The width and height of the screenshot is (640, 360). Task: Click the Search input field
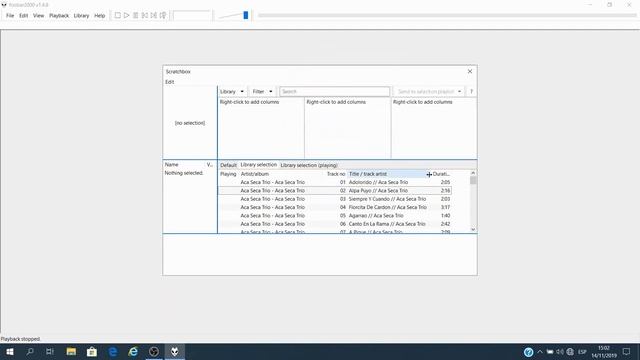click(x=335, y=91)
